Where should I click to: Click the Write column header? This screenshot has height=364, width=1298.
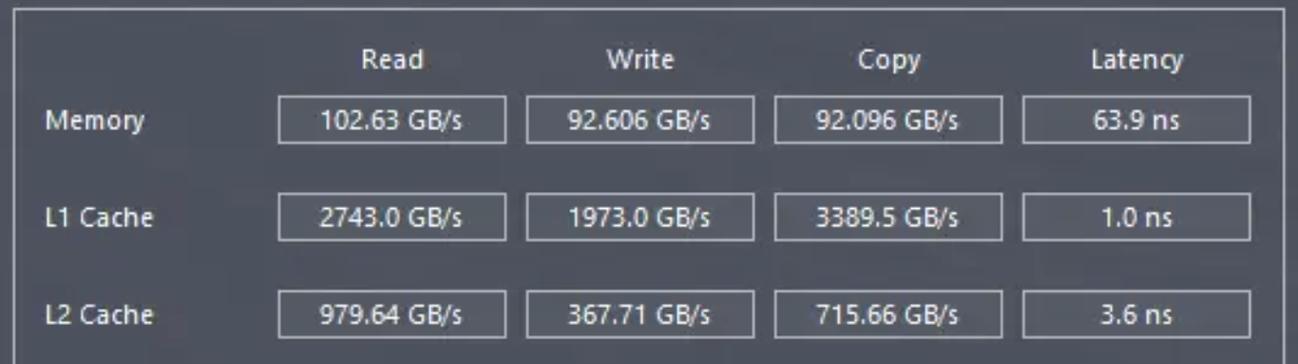click(640, 59)
